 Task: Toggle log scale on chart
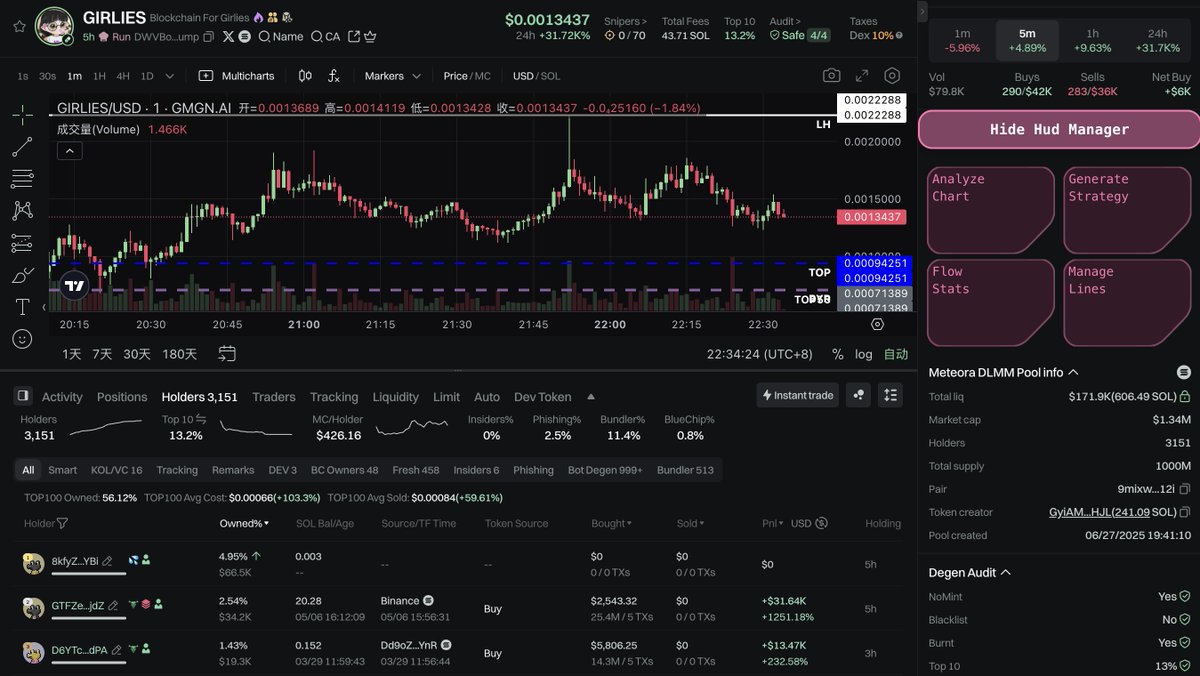pos(864,354)
